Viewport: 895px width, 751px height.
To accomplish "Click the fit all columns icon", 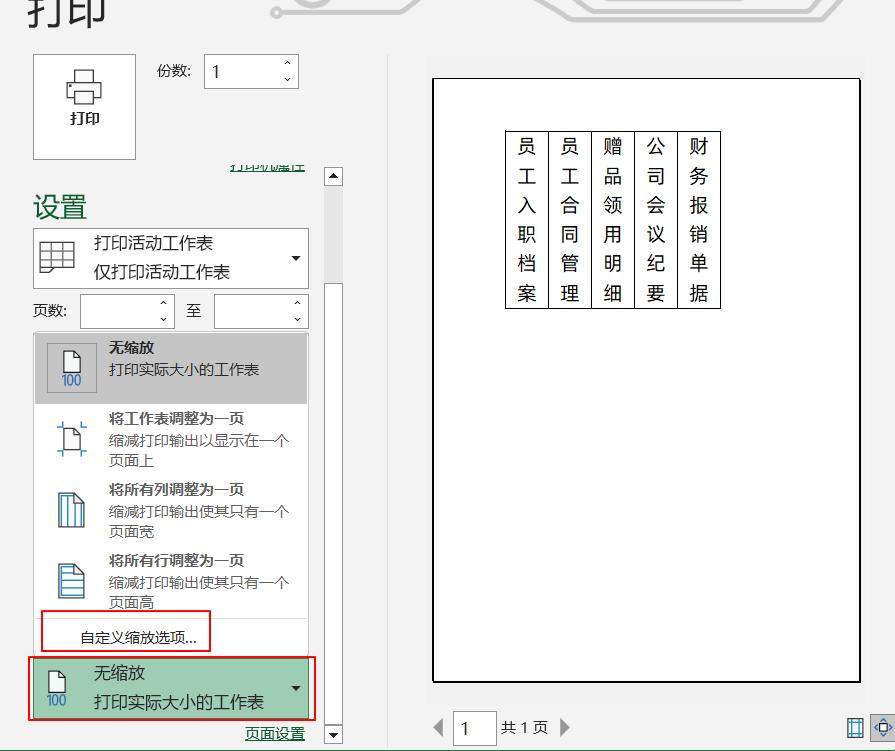I will (71, 510).
